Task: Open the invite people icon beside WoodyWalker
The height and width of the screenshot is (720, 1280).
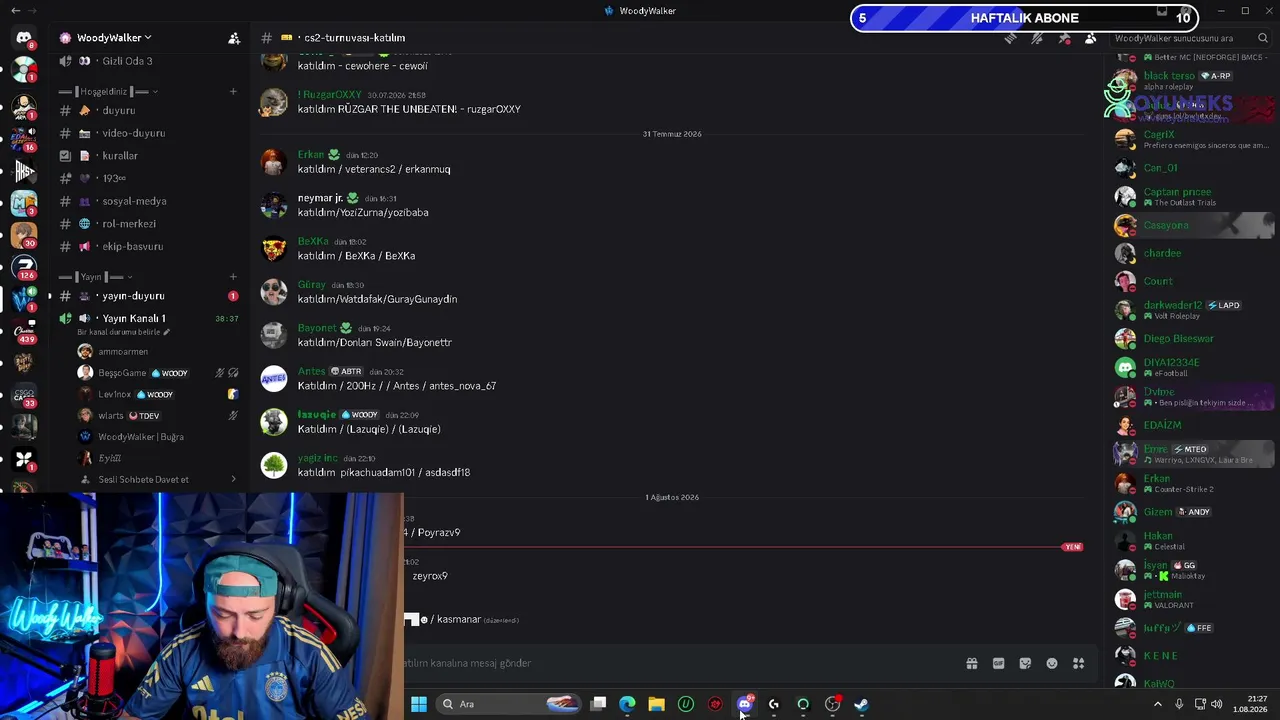Action: 234,38
